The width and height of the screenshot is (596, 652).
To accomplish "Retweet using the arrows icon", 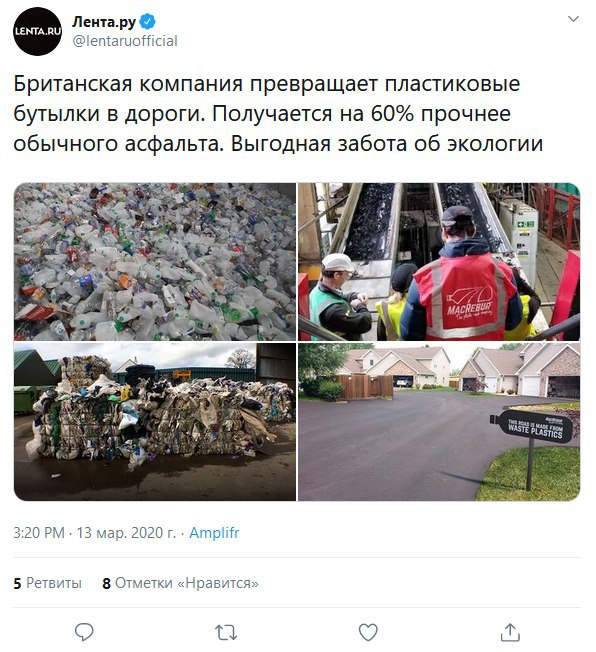I will click(226, 632).
